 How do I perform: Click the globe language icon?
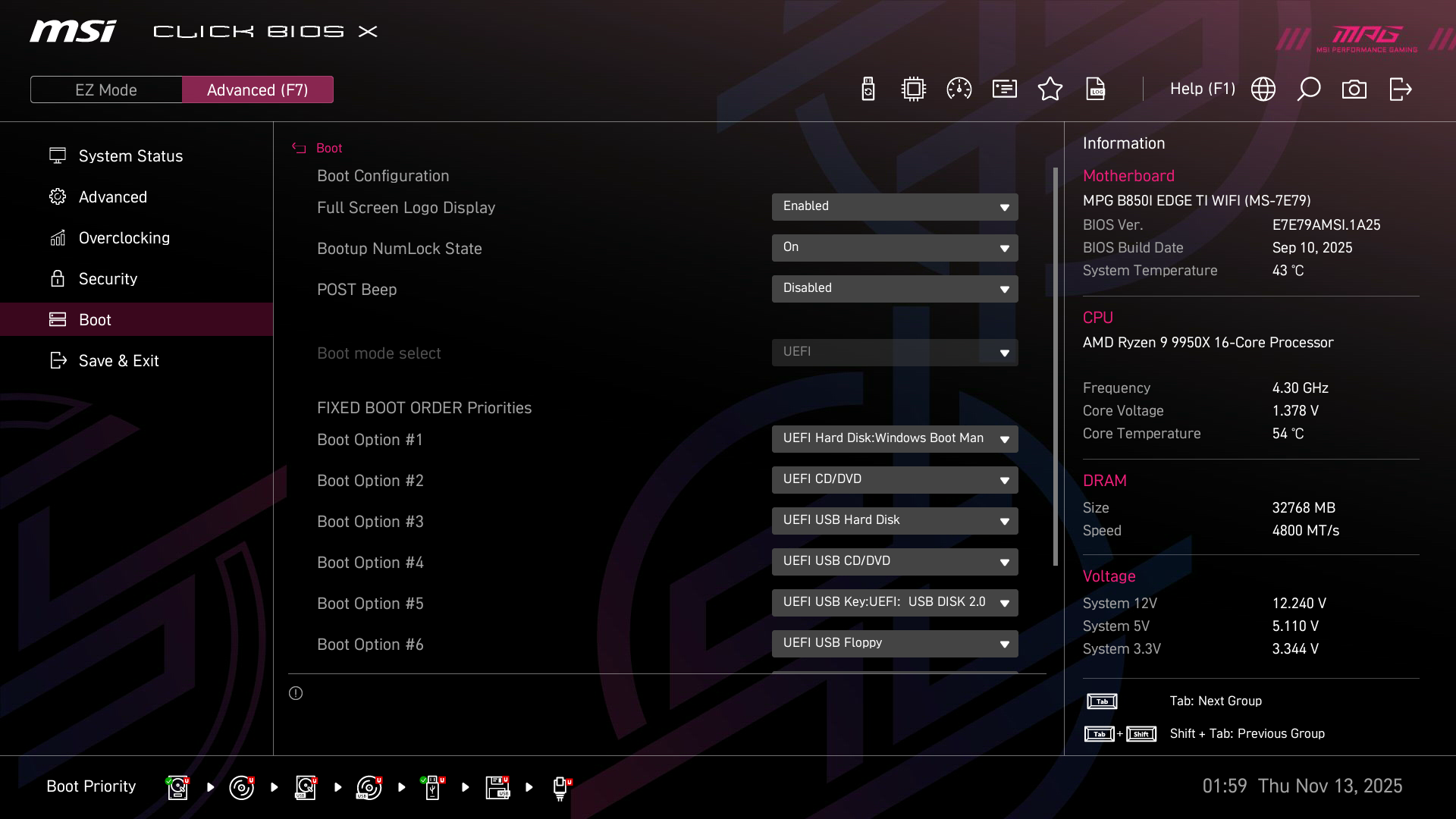click(x=1263, y=89)
